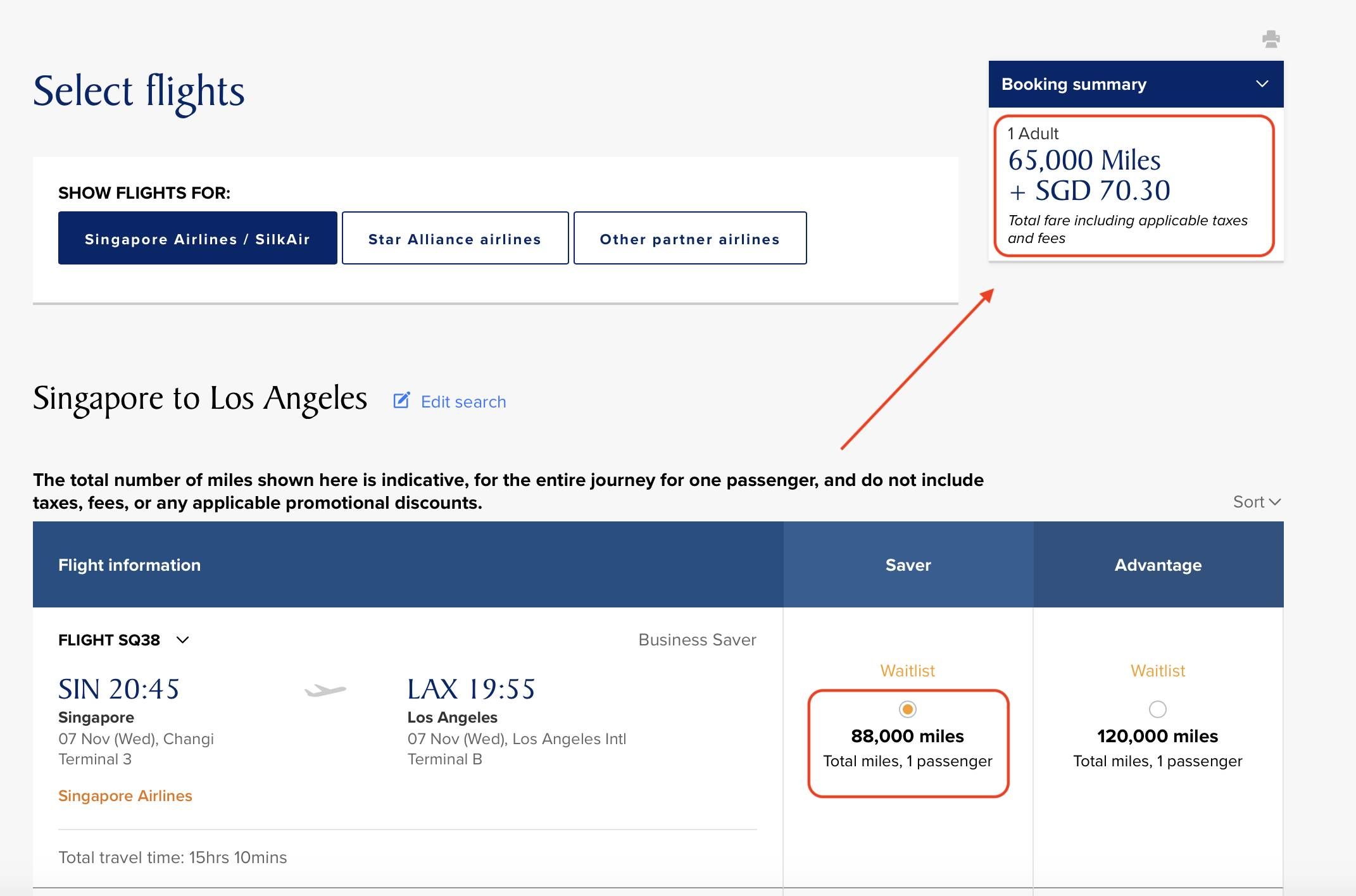
Task: Expand FLIGHT SQ38 details chevron
Action: 182,640
